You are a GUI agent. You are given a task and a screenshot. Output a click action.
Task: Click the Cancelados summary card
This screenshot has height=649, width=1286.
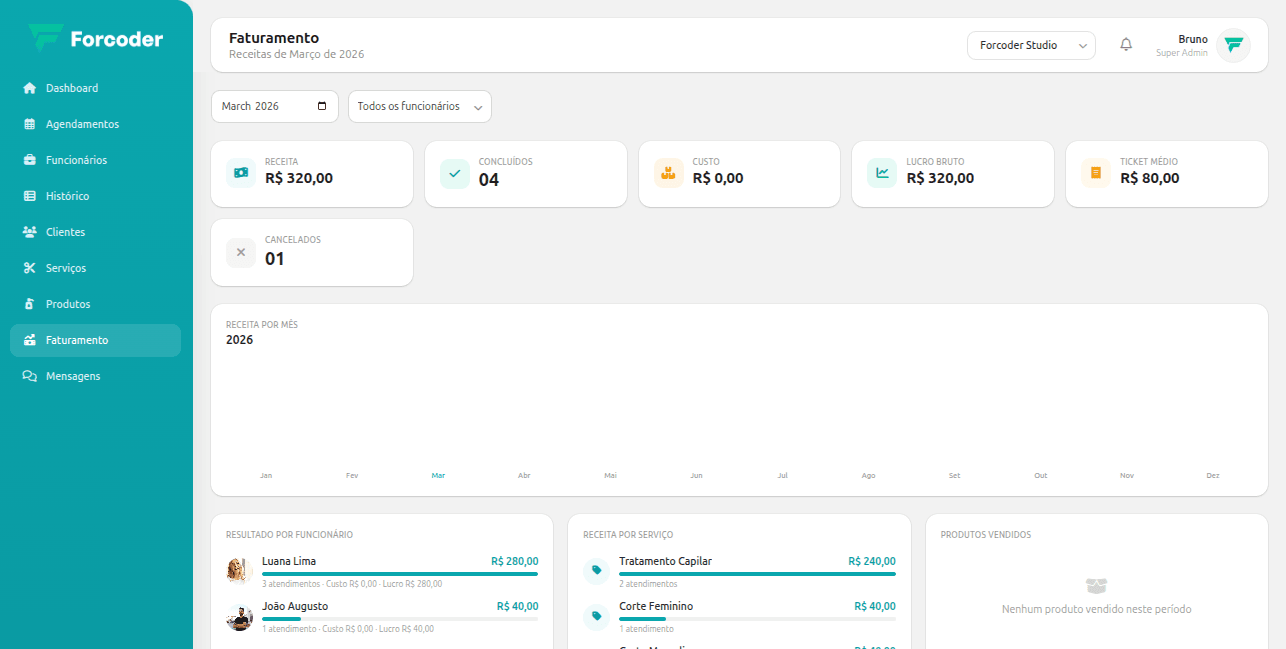(312, 252)
